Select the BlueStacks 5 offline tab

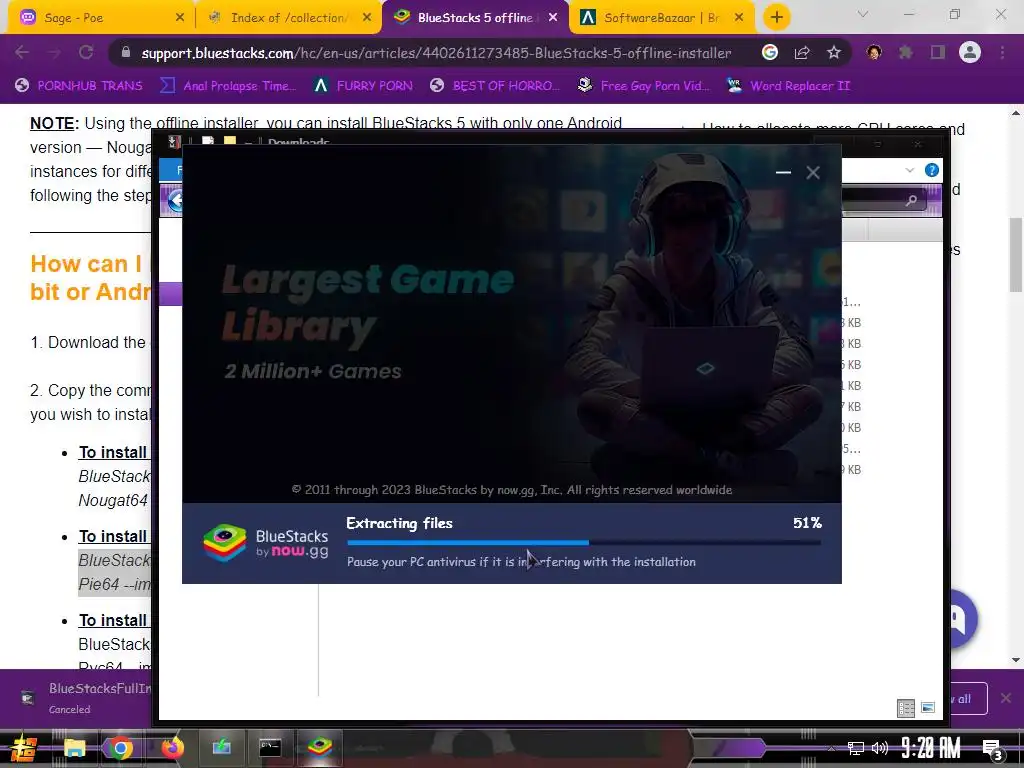click(x=475, y=18)
